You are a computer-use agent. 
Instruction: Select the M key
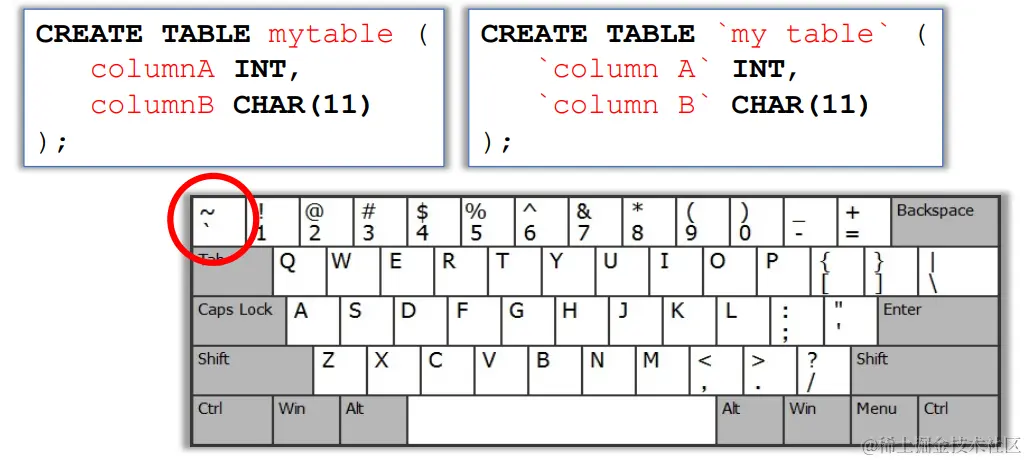pyautogui.click(x=663, y=370)
